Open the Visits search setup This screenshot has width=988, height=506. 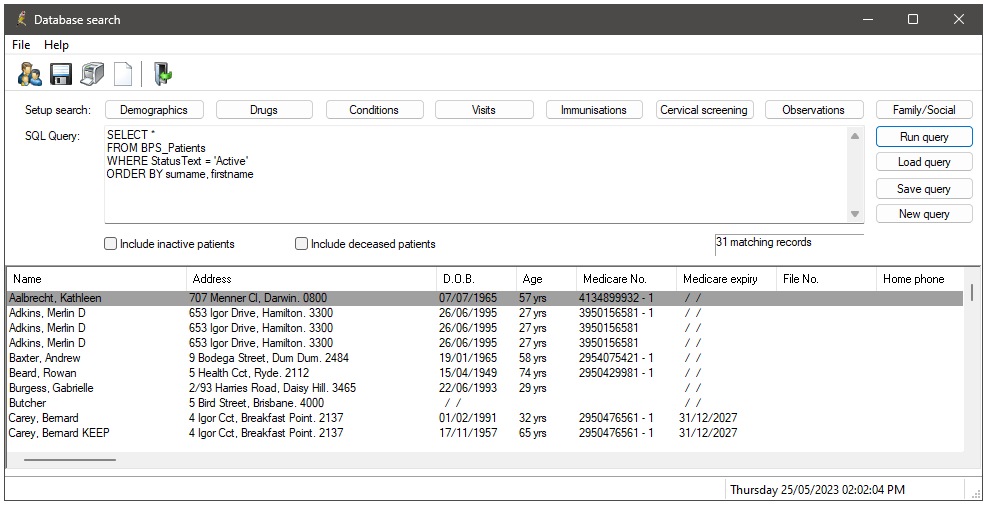[484, 110]
